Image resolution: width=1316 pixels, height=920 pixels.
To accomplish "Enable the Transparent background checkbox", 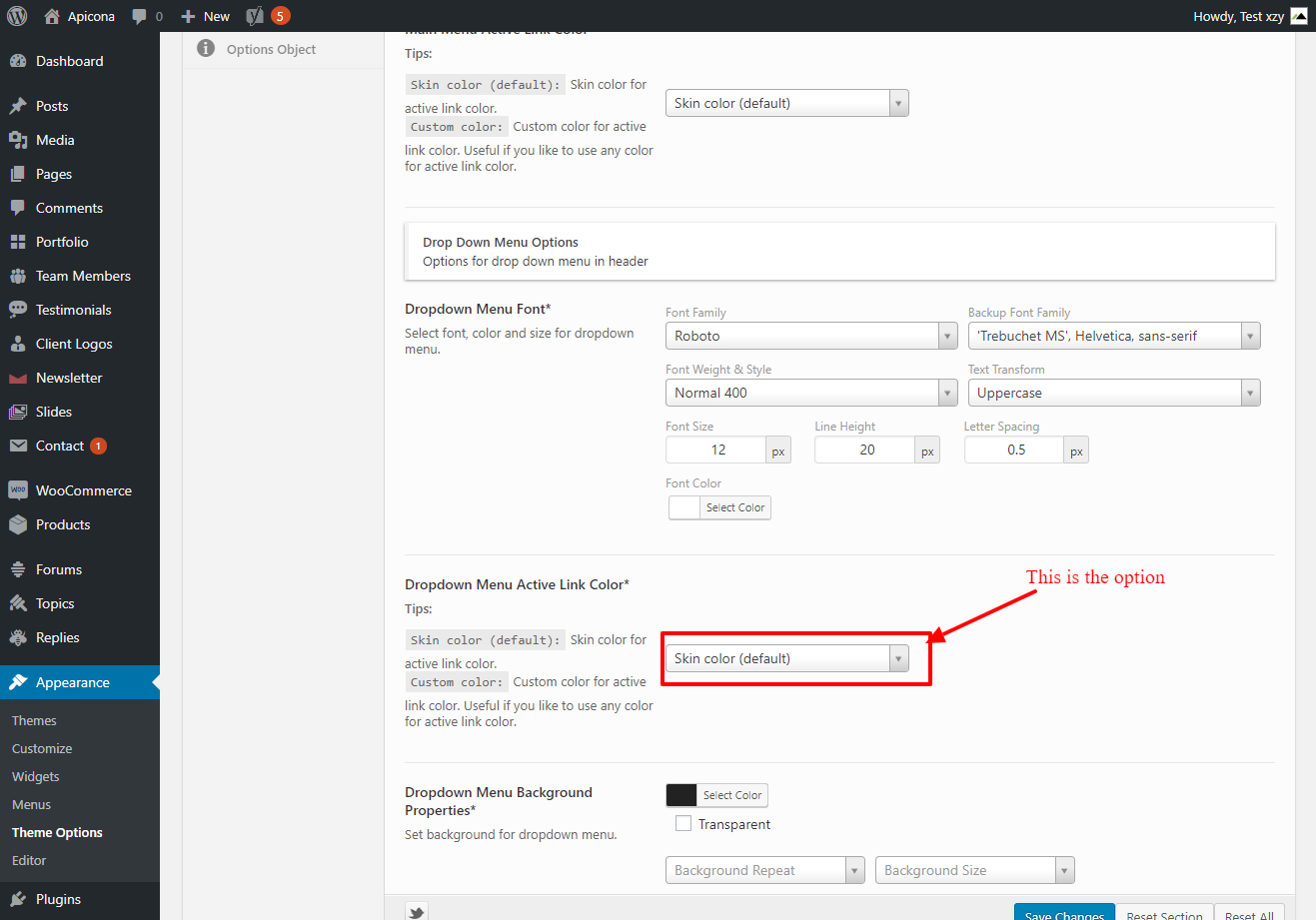I will click(683, 824).
